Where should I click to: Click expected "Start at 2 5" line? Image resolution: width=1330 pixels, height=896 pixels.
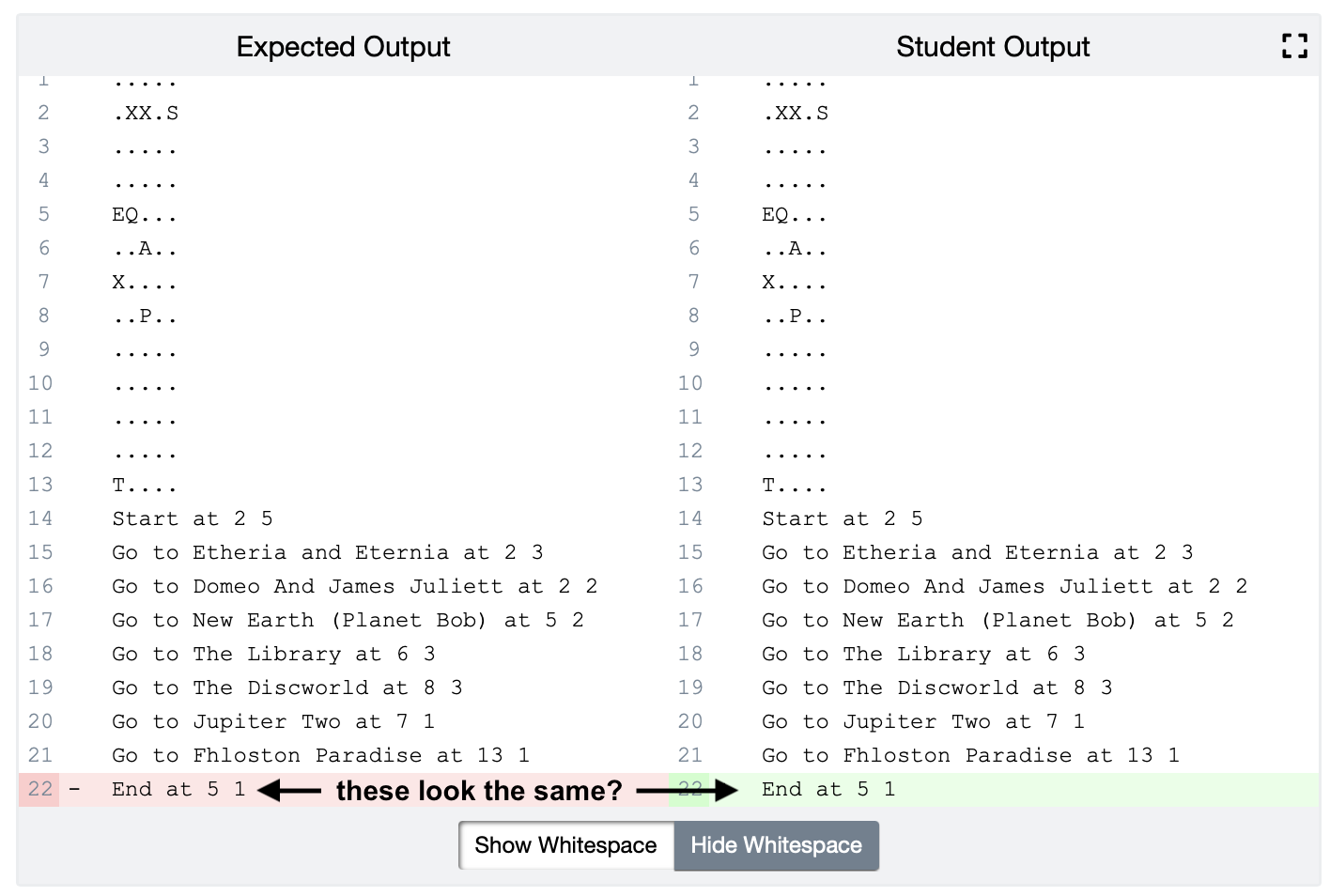(x=193, y=518)
